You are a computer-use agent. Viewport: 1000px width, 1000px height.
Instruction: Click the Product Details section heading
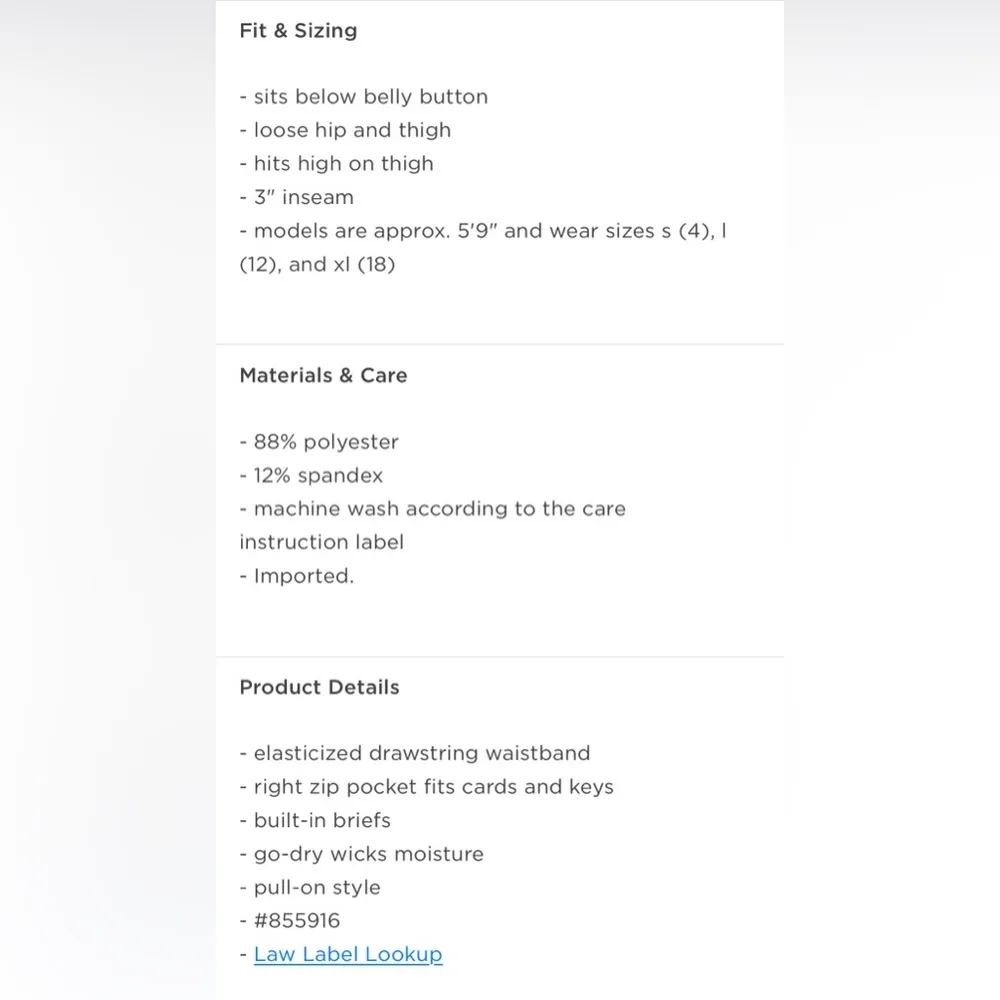(x=319, y=688)
